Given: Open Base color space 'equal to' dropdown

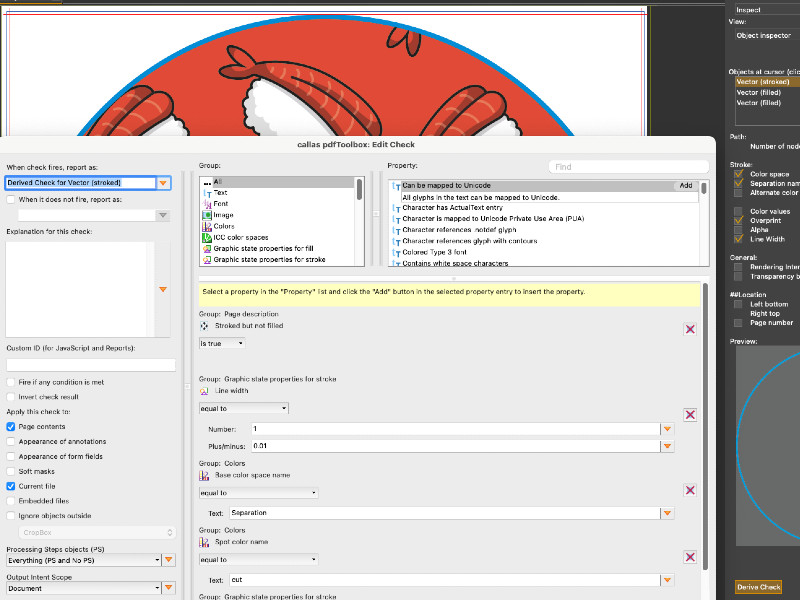Looking at the screenshot, I should pos(259,493).
